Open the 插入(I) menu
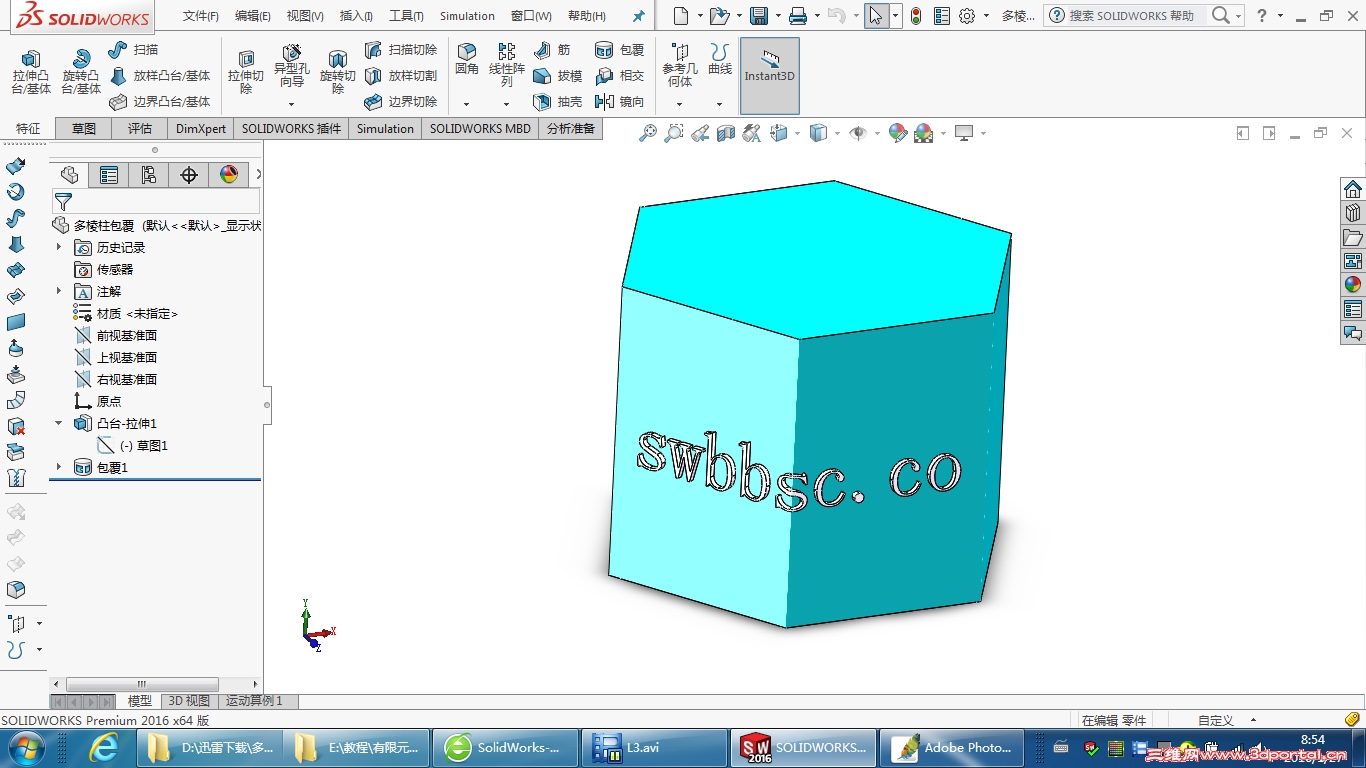Screen dimensions: 1366x768 tap(356, 16)
